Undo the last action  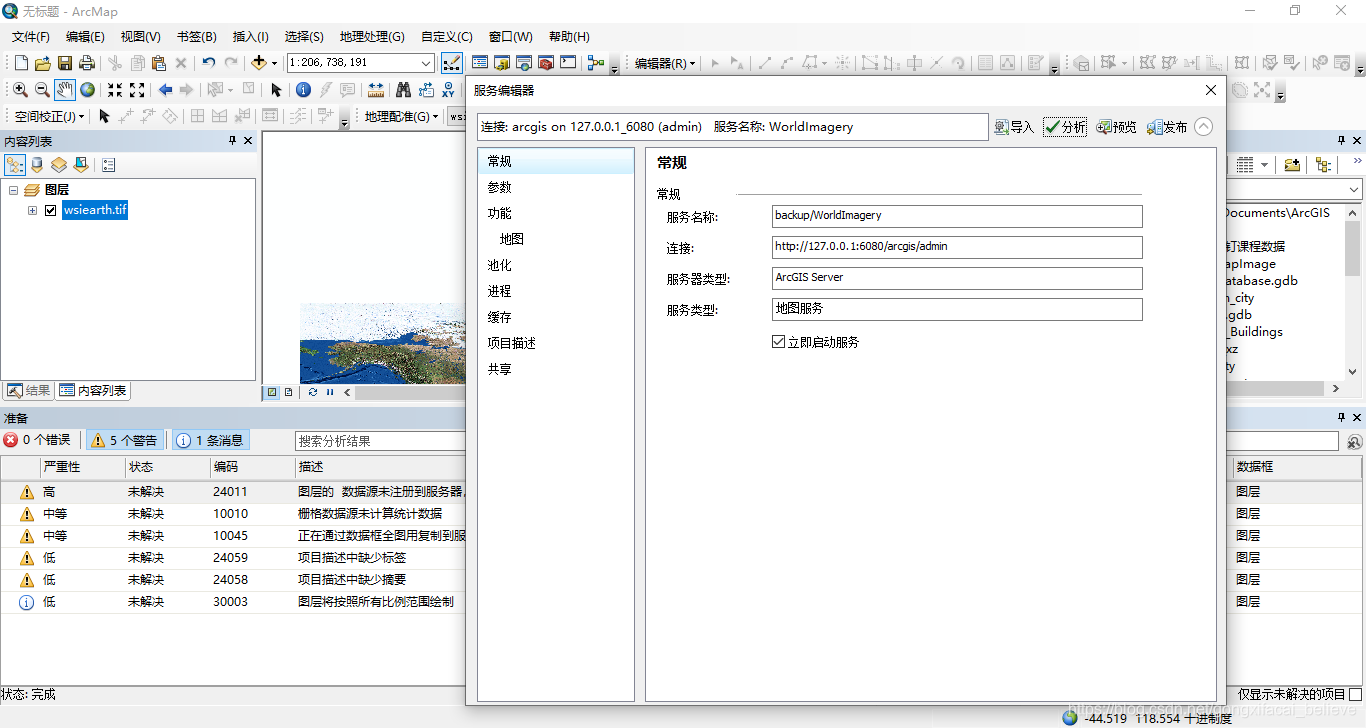point(208,63)
